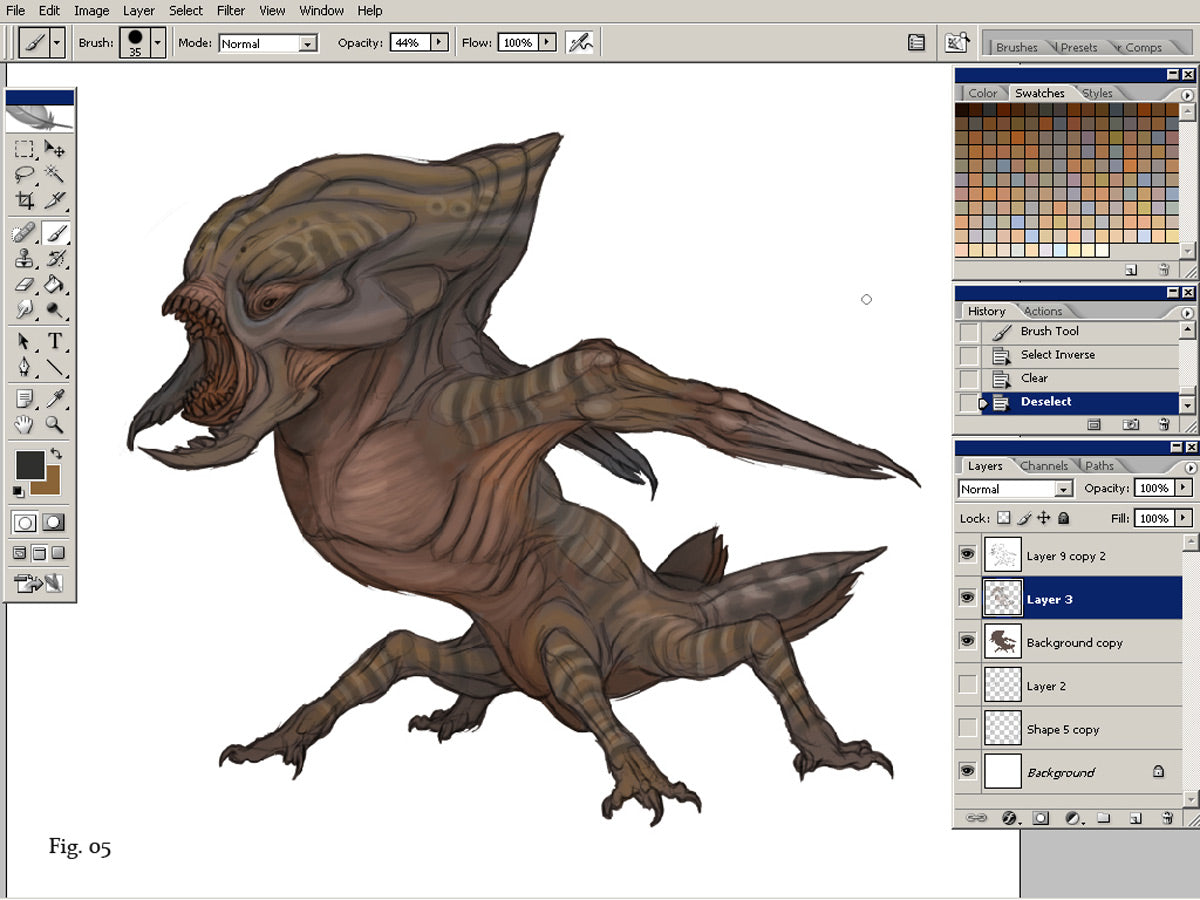Image resolution: width=1200 pixels, height=900 pixels.
Task: Open the layer blend mode dropdown
Action: pyautogui.click(x=1063, y=489)
